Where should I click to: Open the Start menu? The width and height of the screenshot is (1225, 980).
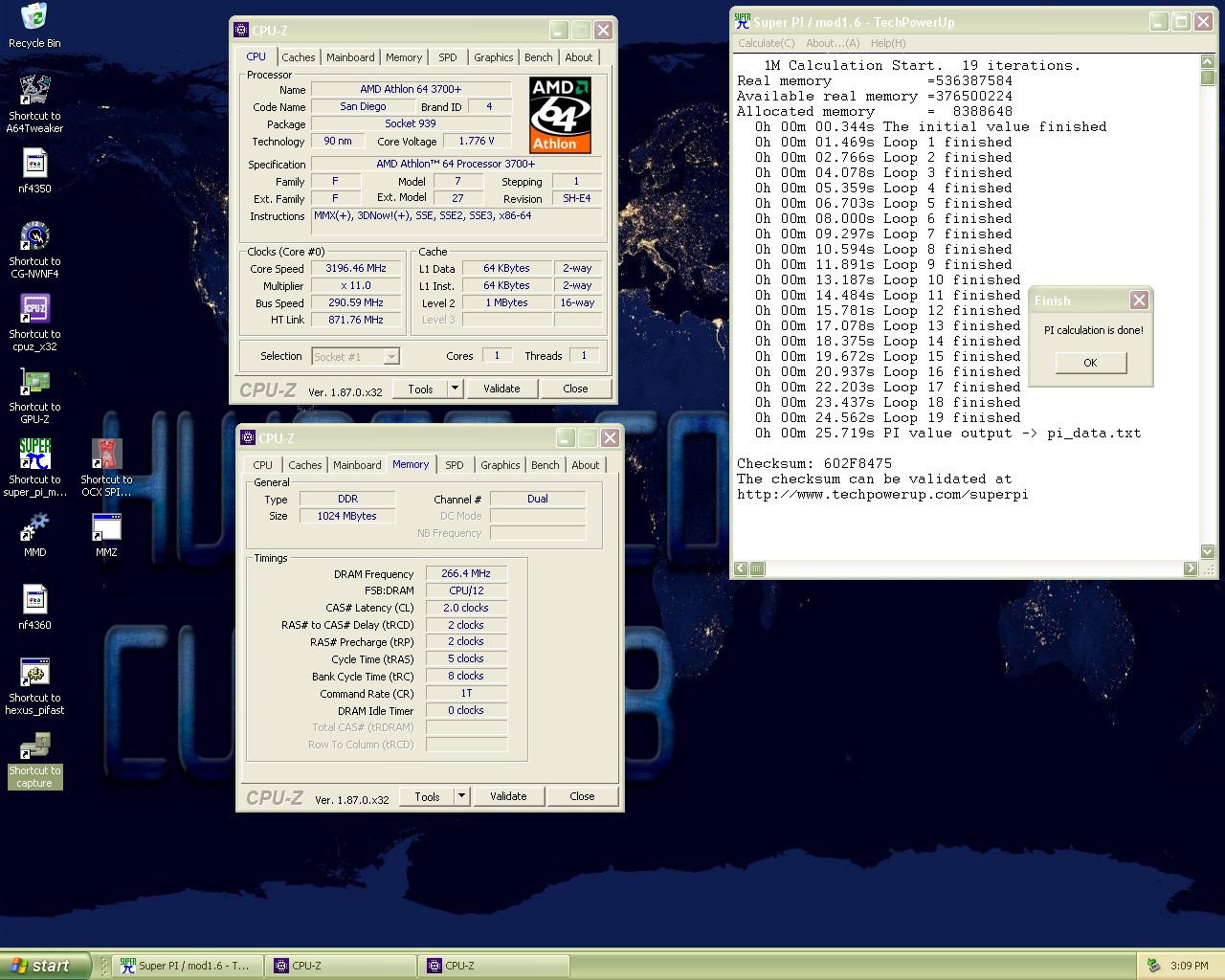(x=45, y=966)
